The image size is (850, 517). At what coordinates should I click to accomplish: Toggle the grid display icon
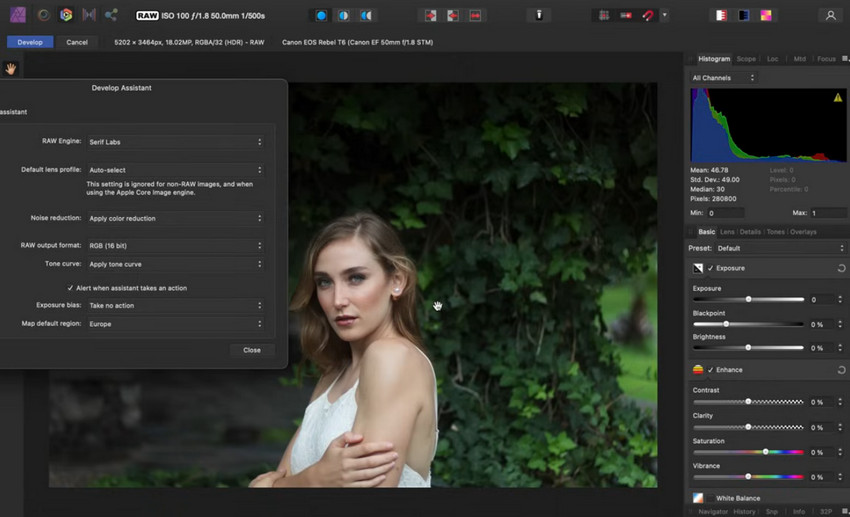point(604,16)
